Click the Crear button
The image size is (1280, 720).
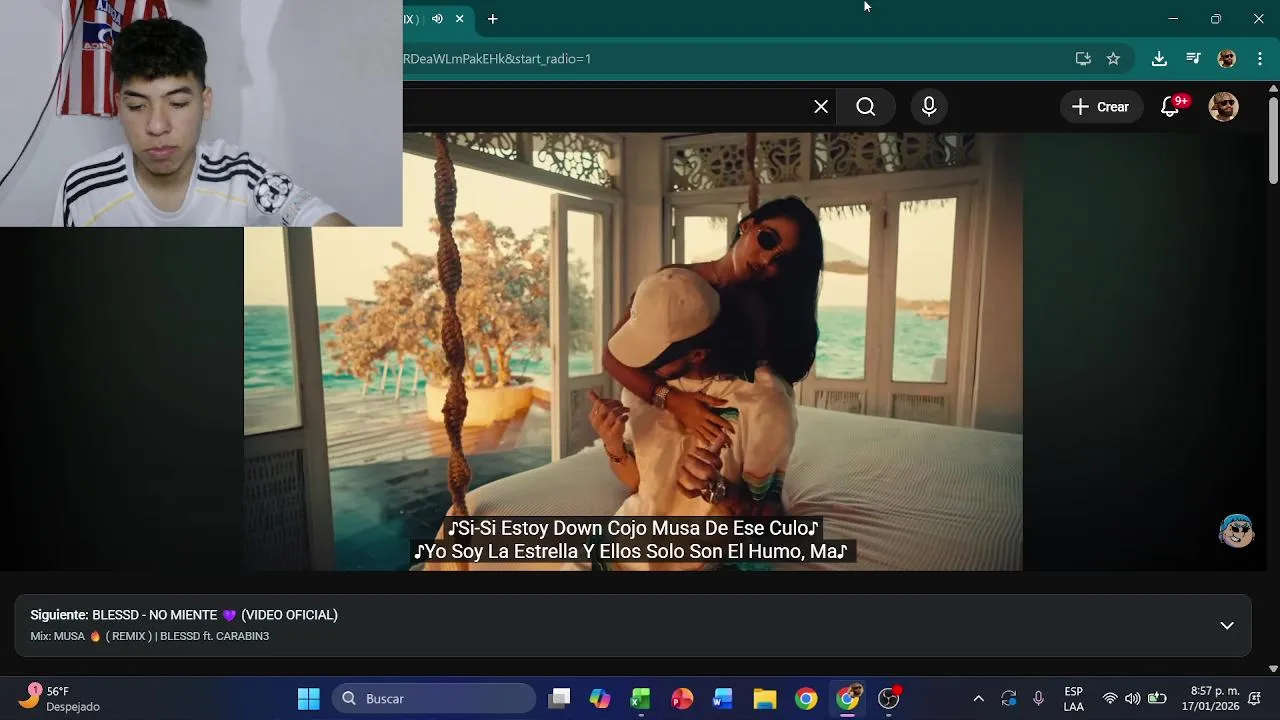(x=1101, y=107)
